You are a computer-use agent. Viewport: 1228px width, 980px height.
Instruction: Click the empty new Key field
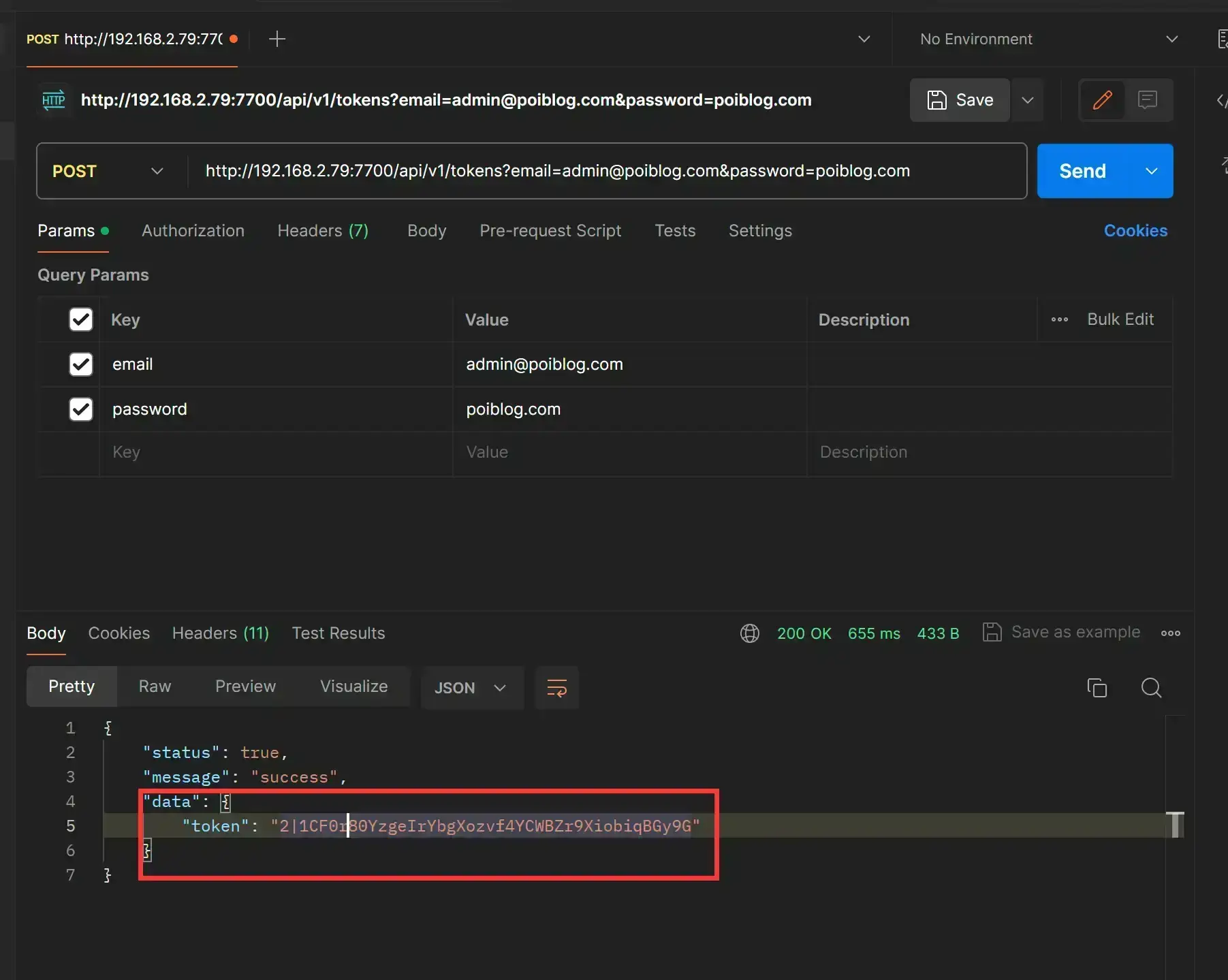[x=276, y=452]
